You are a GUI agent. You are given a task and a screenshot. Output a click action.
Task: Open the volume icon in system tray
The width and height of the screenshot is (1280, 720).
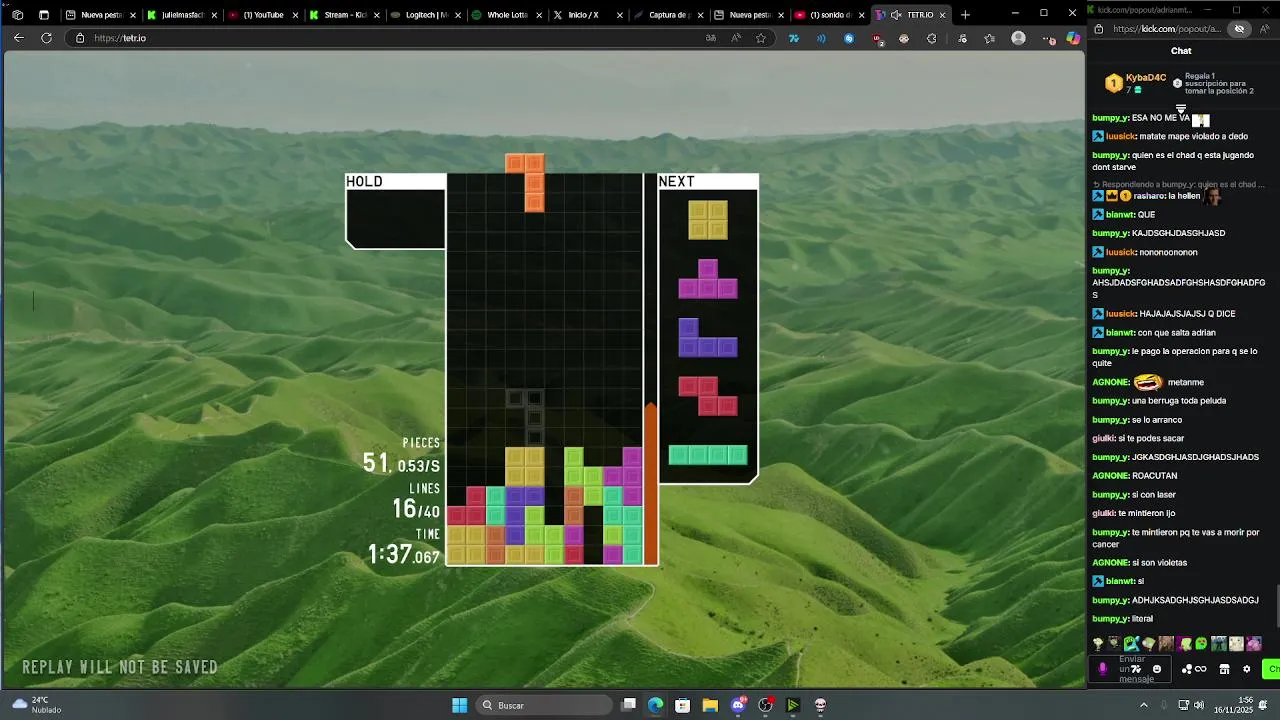[1199, 705]
